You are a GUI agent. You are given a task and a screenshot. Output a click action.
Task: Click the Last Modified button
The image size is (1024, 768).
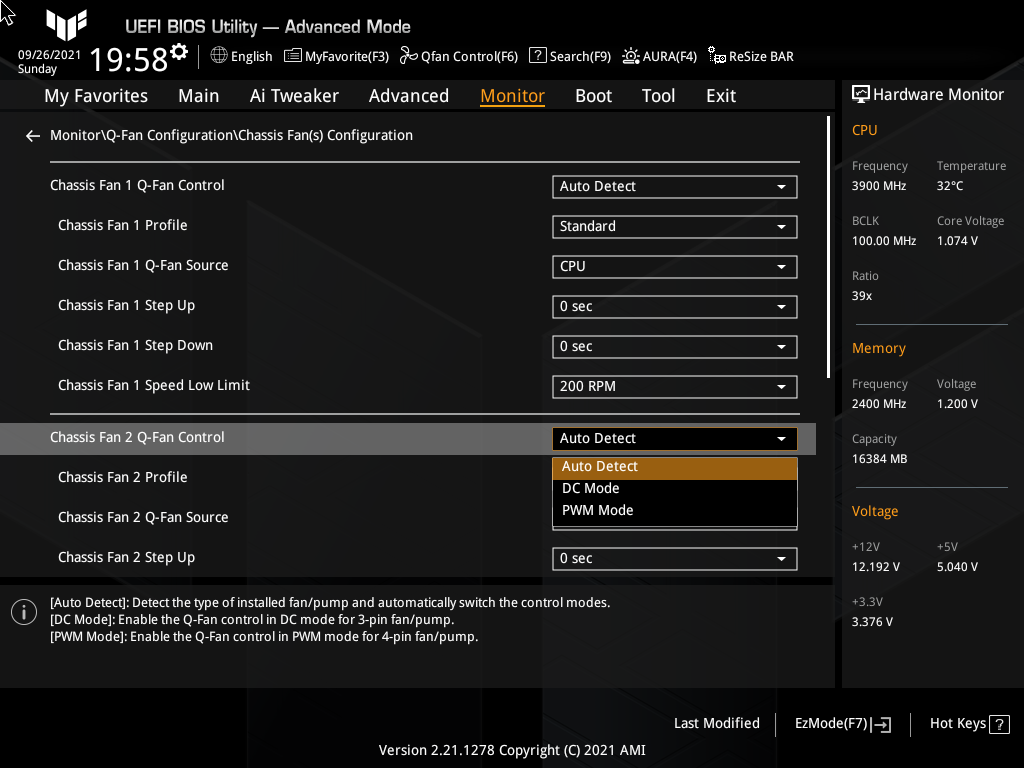716,723
